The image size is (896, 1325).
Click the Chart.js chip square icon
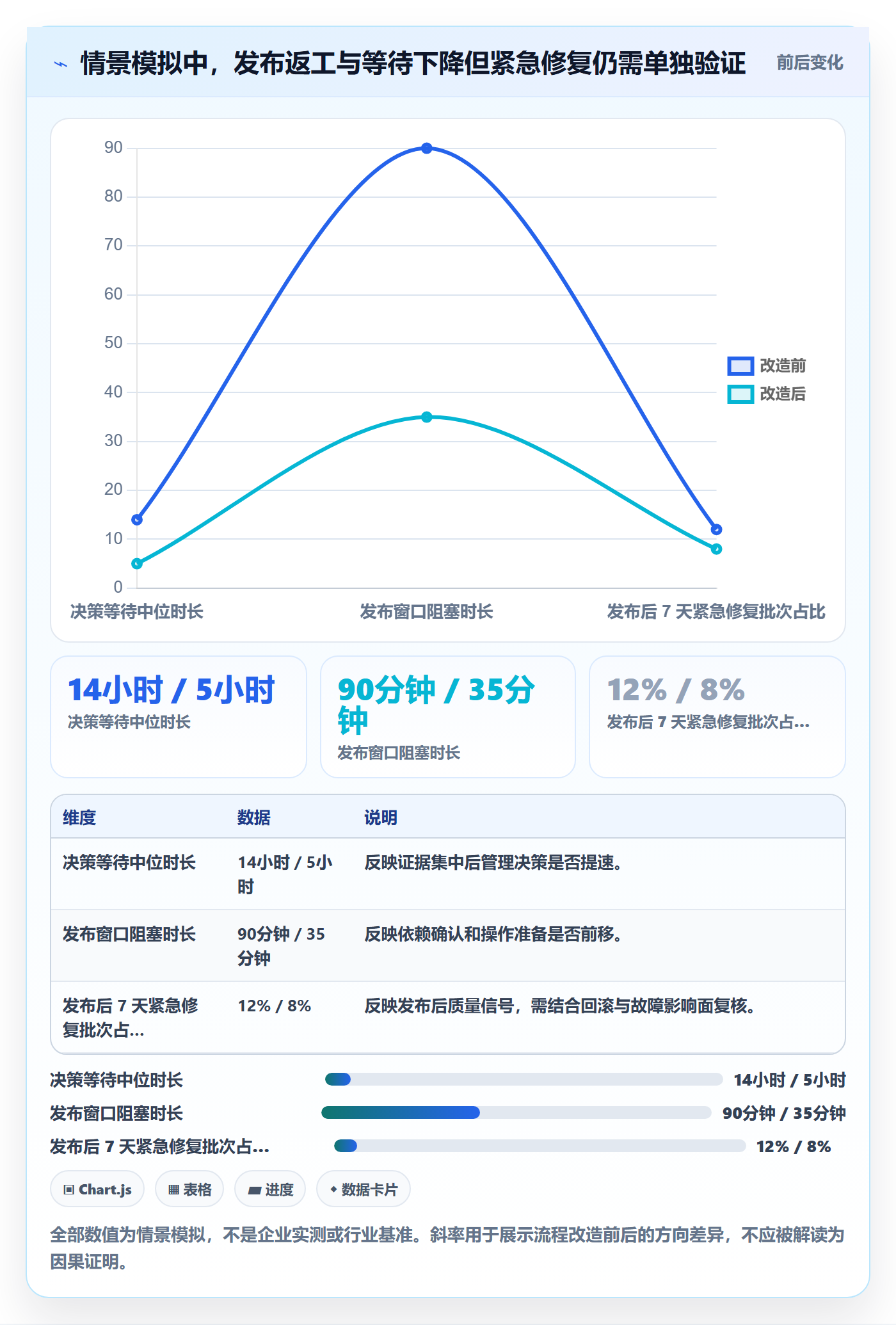(x=69, y=1191)
